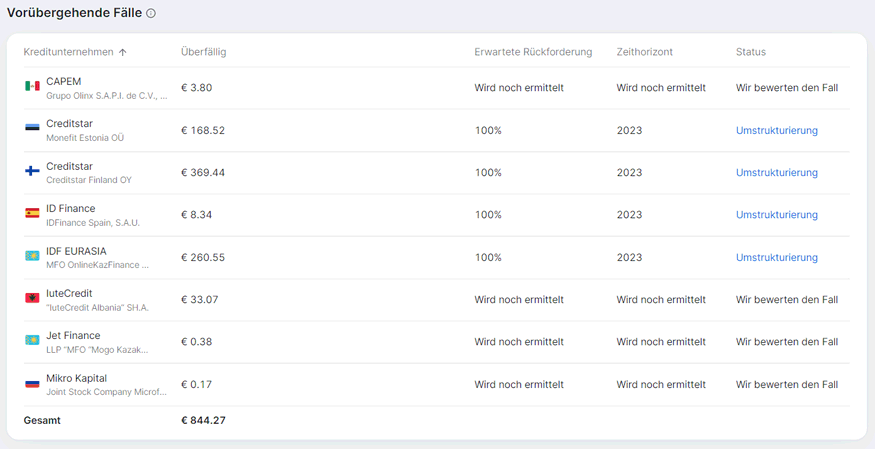Click LLP "MFO "Mogo Kazak... subtitle
Image resolution: width=875 pixels, height=449 pixels.
(x=98, y=350)
